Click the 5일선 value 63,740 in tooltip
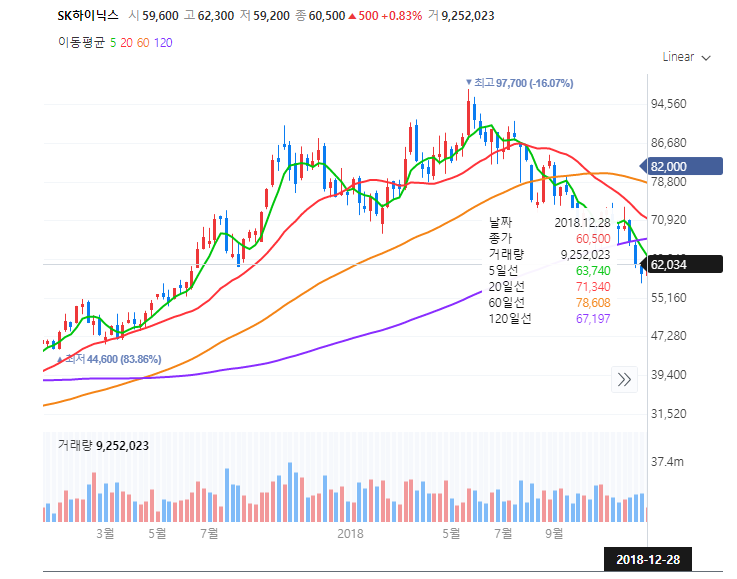737x579 pixels. click(593, 271)
